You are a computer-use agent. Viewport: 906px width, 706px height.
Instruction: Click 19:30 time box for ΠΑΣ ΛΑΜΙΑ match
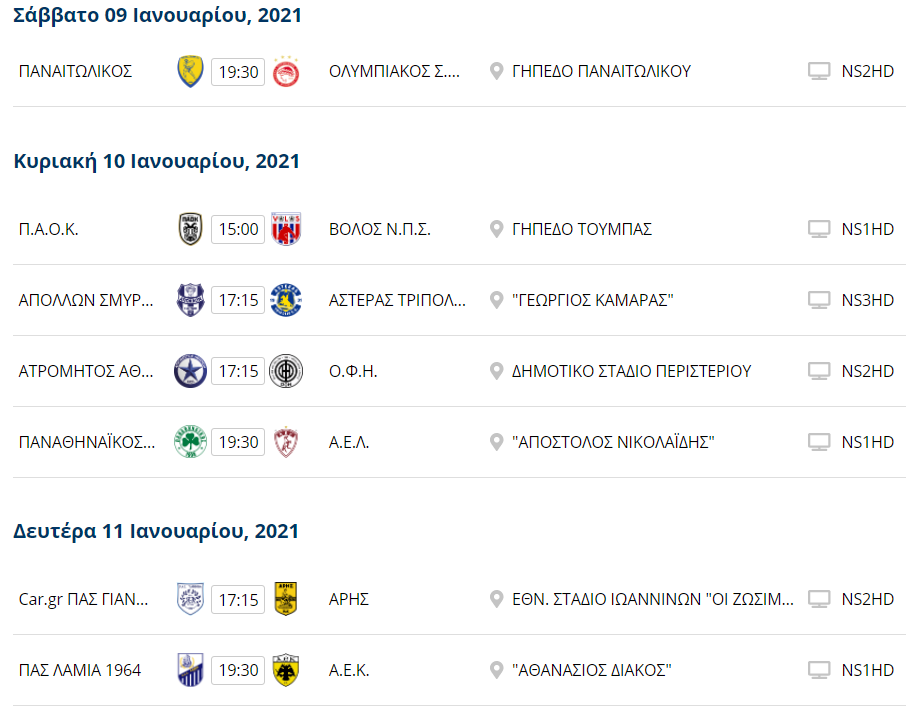[x=238, y=670]
